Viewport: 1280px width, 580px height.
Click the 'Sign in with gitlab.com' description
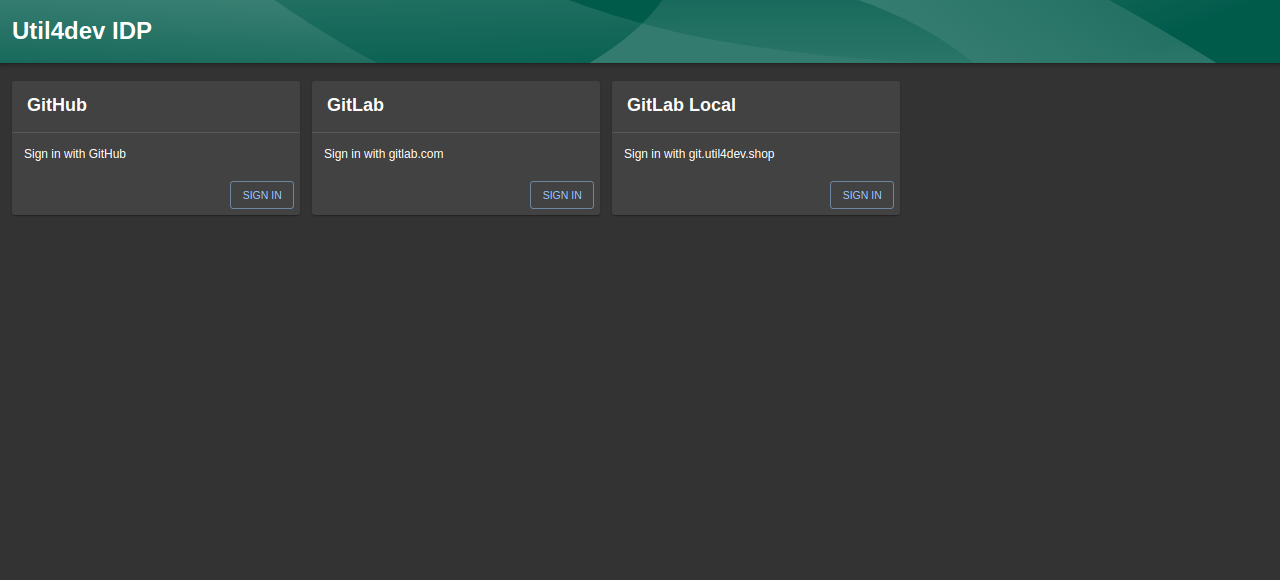click(x=383, y=154)
